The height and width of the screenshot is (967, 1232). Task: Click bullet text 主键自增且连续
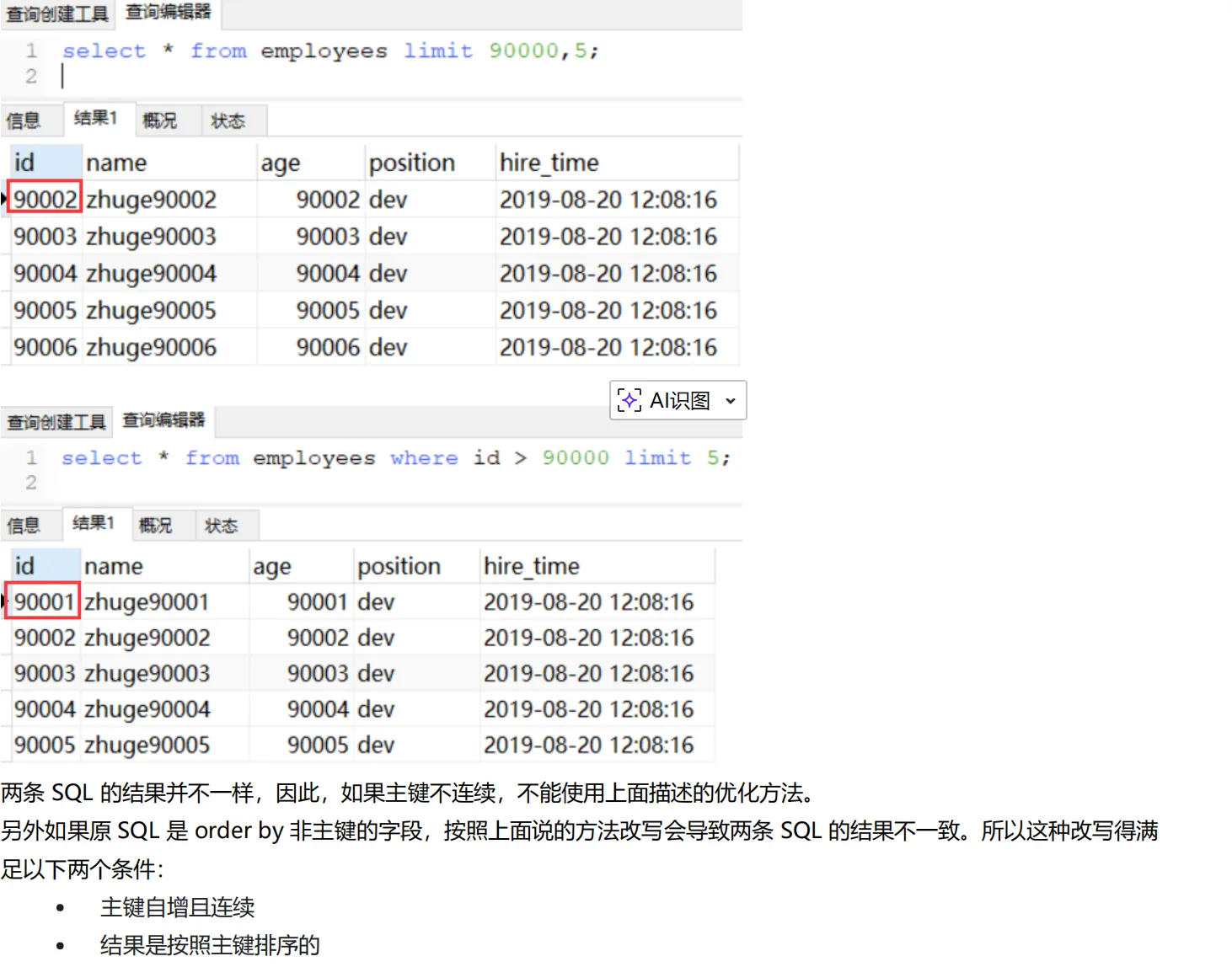point(178,907)
